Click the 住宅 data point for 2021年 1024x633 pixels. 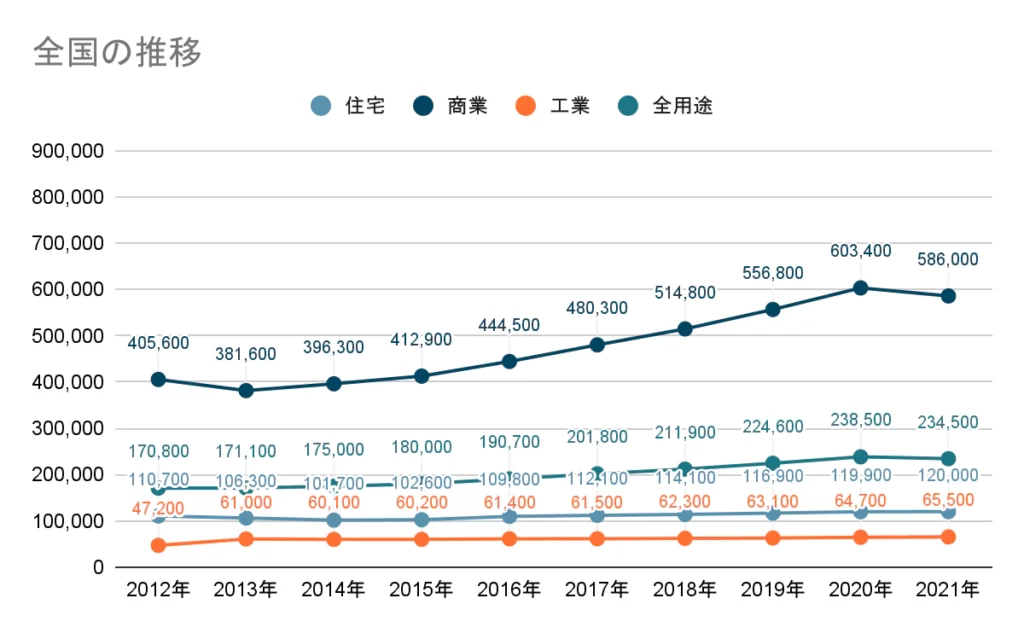pyautogui.click(x=948, y=512)
